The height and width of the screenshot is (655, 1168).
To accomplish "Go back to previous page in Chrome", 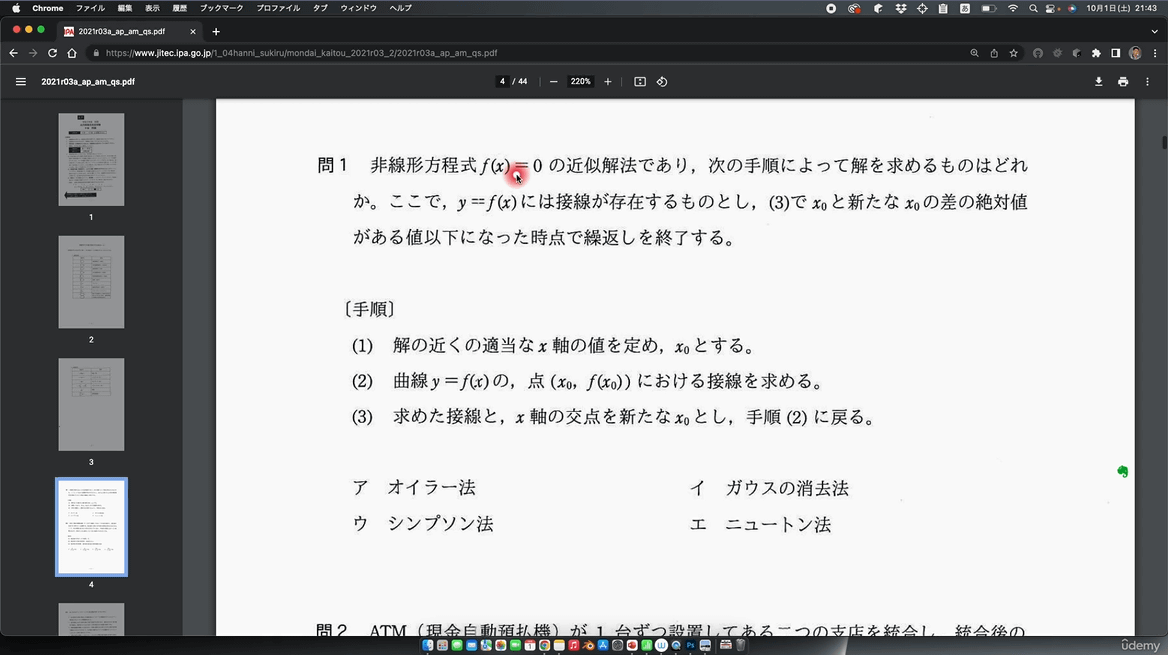I will point(13,53).
